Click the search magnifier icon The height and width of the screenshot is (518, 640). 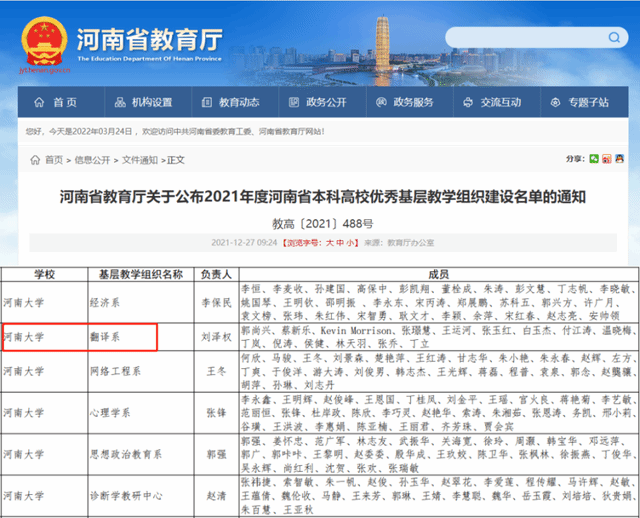click(614, 38)
